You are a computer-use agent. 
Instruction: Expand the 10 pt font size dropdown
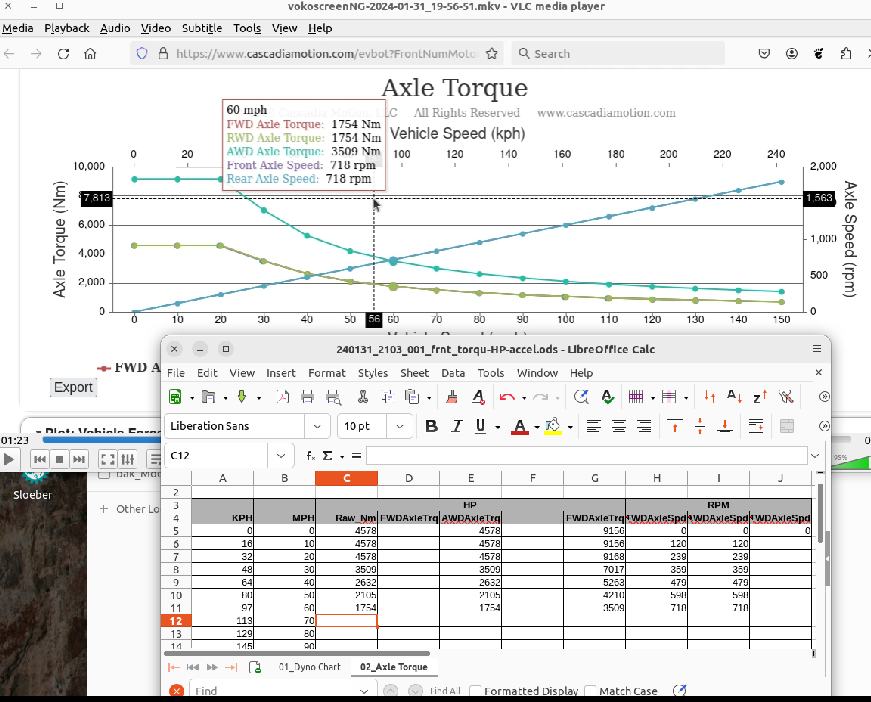pos(399,426)
